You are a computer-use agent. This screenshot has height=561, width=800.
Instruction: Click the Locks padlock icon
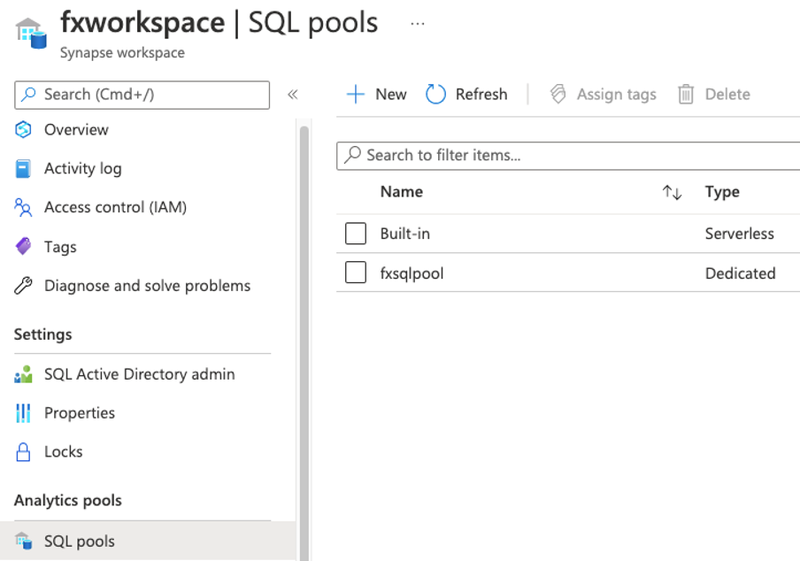tap(23, 452)
